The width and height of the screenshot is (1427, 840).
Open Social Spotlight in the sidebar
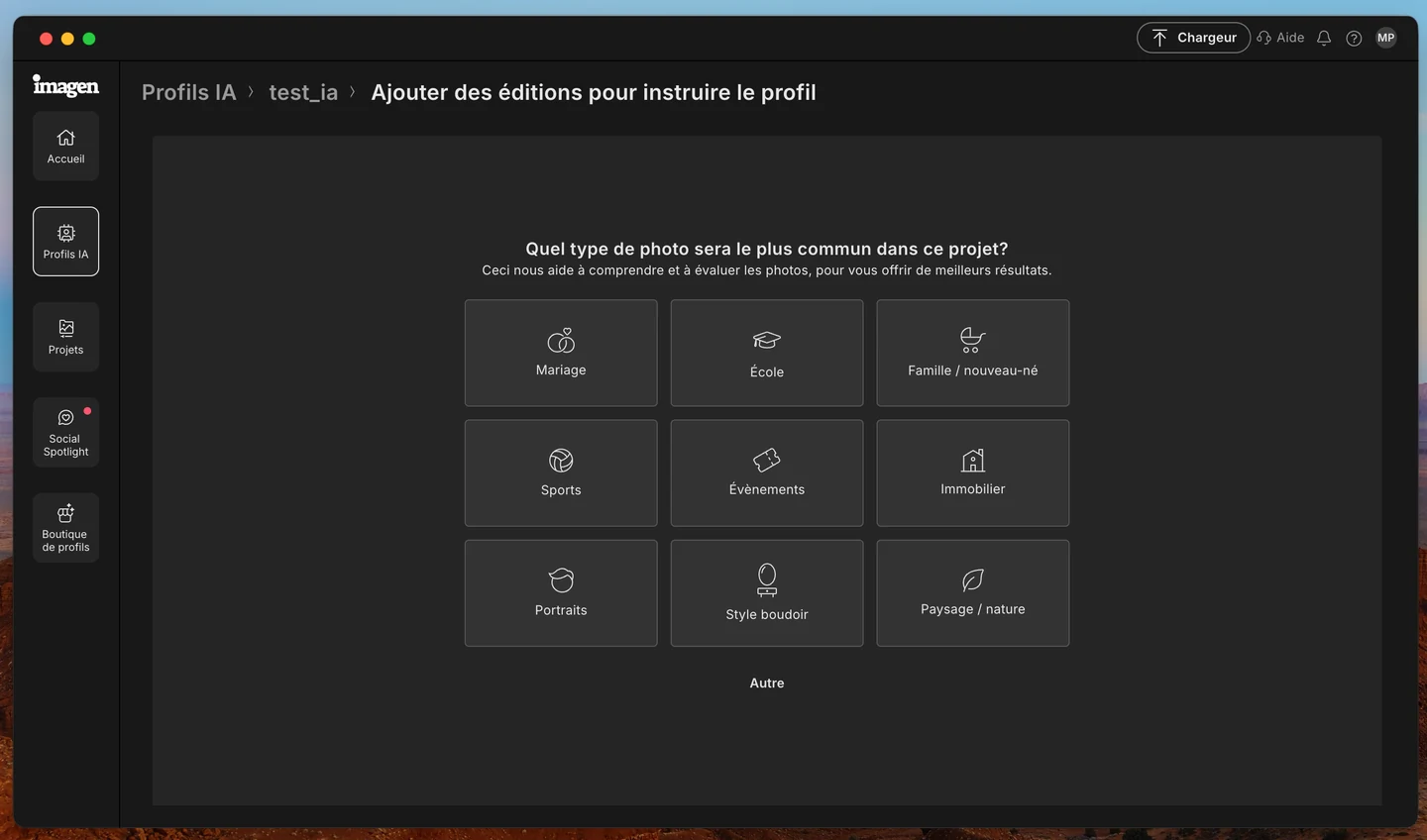click(x=65, y=432)
